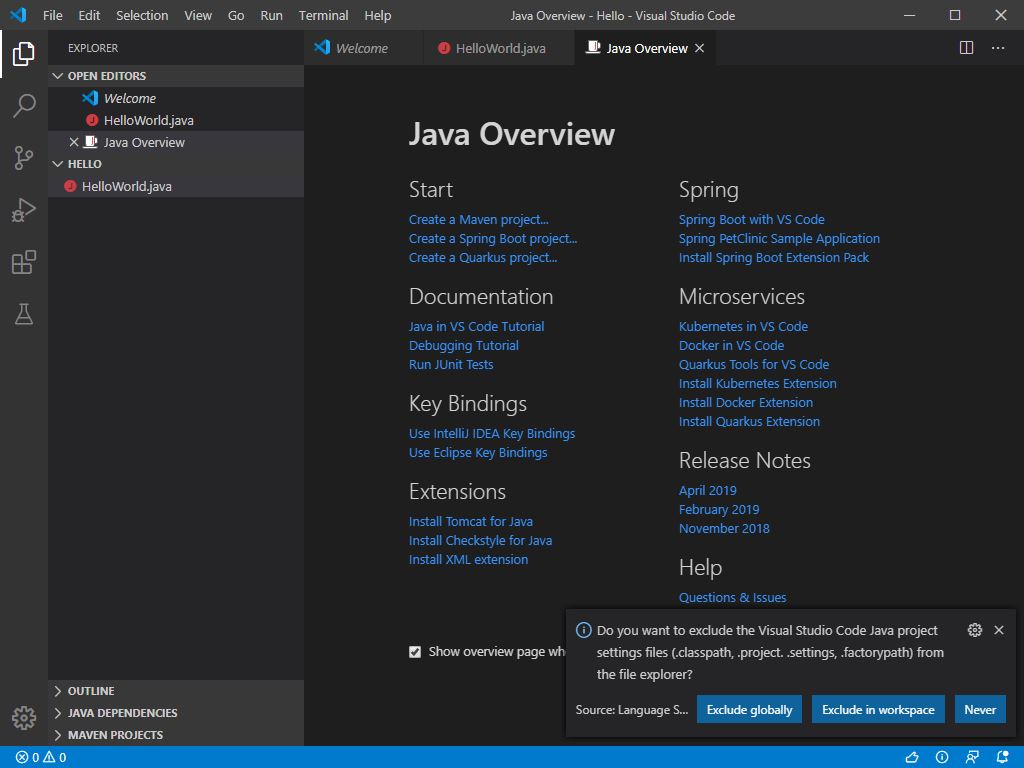Click Create a Spring Boot project link
The image size is (1024, 768).
(492, 238)
